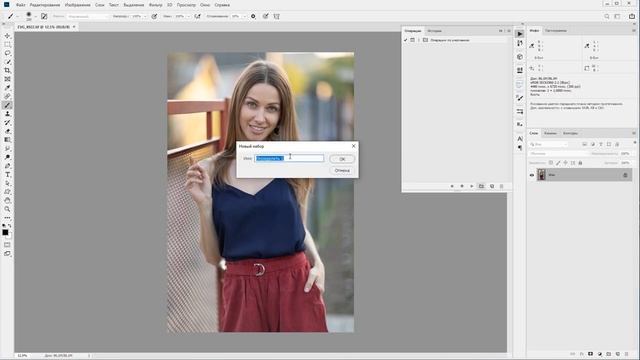Switch to the Каналы tab
Image resolution: width=640 pixels, height=360 pixels.
pyautogui.click(x=550, y=133)
